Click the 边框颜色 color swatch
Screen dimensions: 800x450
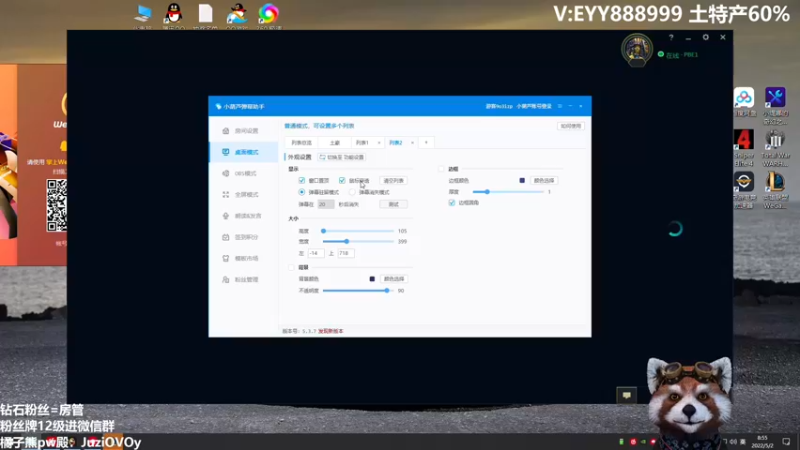[522, 181]
